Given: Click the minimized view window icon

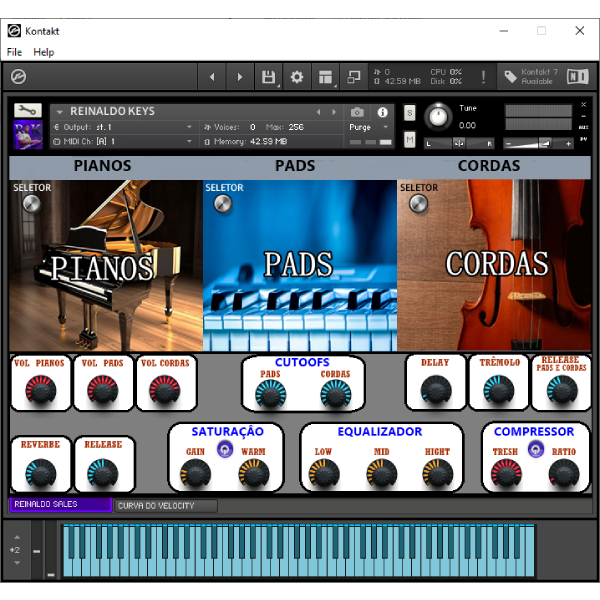Looking at the screenshot, I should (354, 77).
